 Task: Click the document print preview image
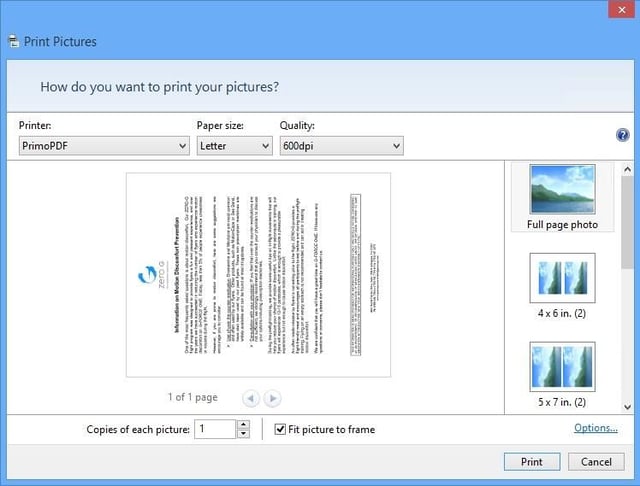(258, 275)
